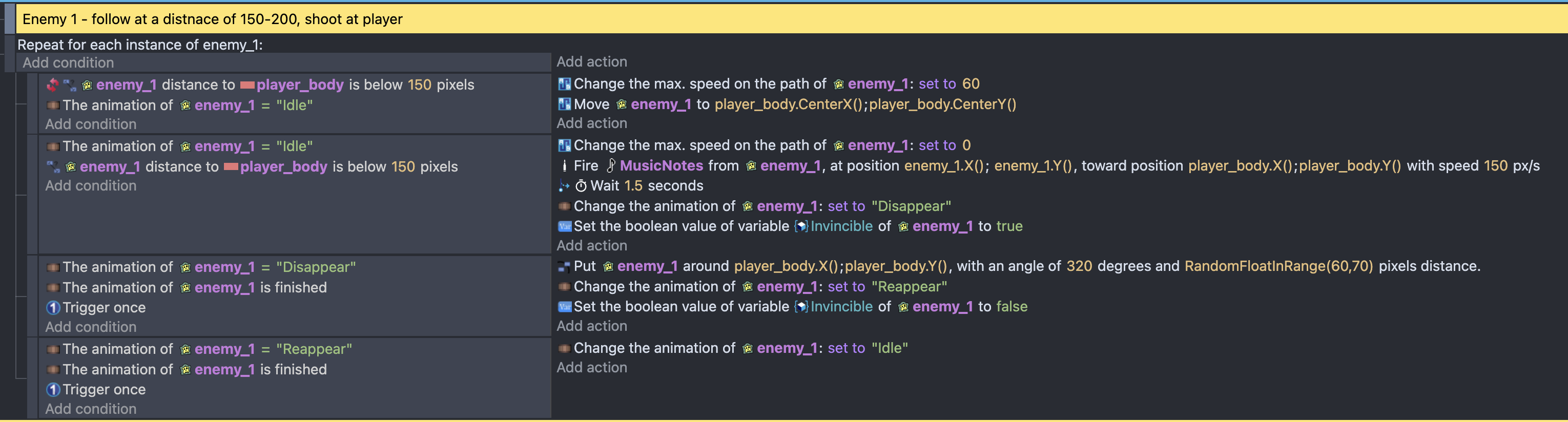The height and width of the screenshot is (422, 1568).
Task: Click 'Add condition' under the Reappear conditions
Action: (x=91, y=409)
